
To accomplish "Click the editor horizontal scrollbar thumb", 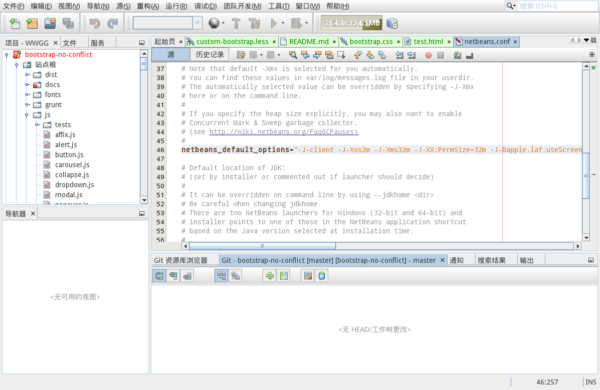I will 262,246.
